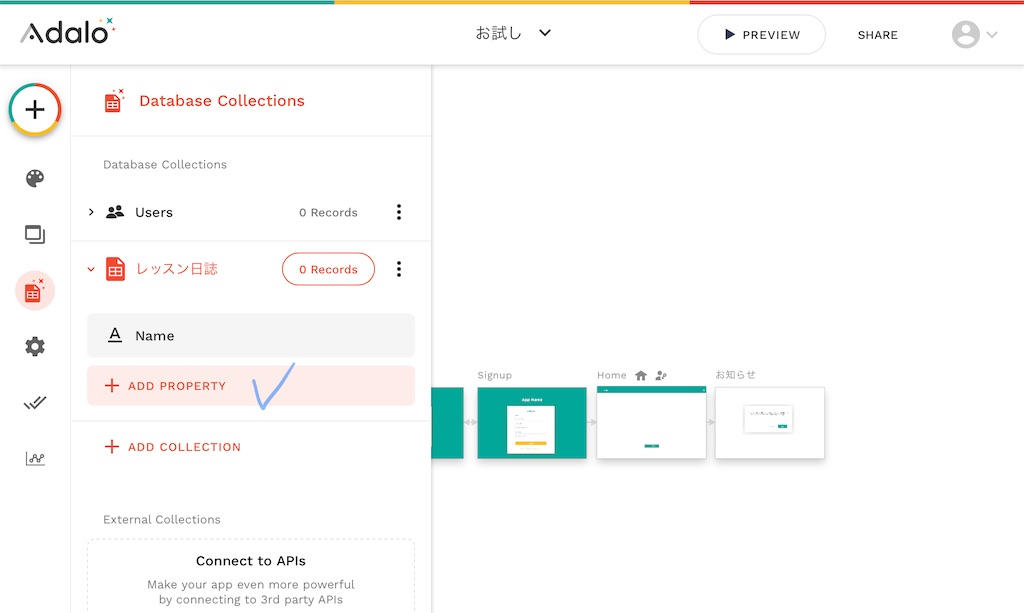The height and width of the screenshot is (613, 1024).
Task: Click the Database Collections header icon
Action: (114, 101)
